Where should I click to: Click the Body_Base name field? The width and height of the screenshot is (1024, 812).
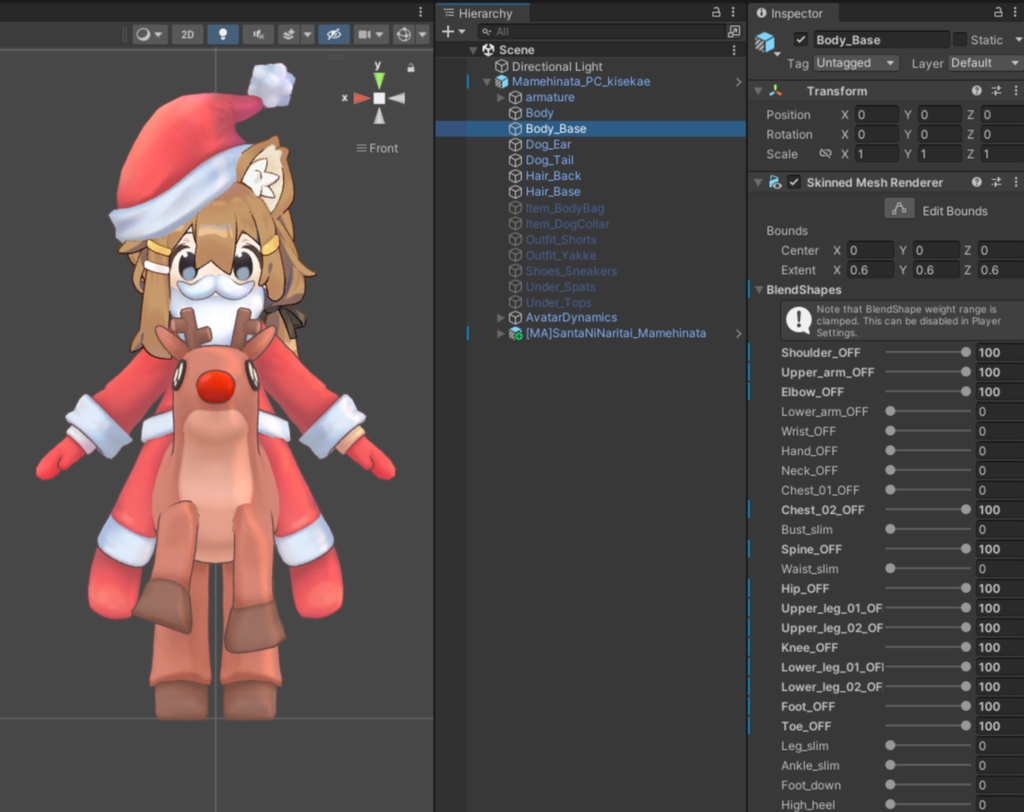pyautogui.click(x=880, y=40)
